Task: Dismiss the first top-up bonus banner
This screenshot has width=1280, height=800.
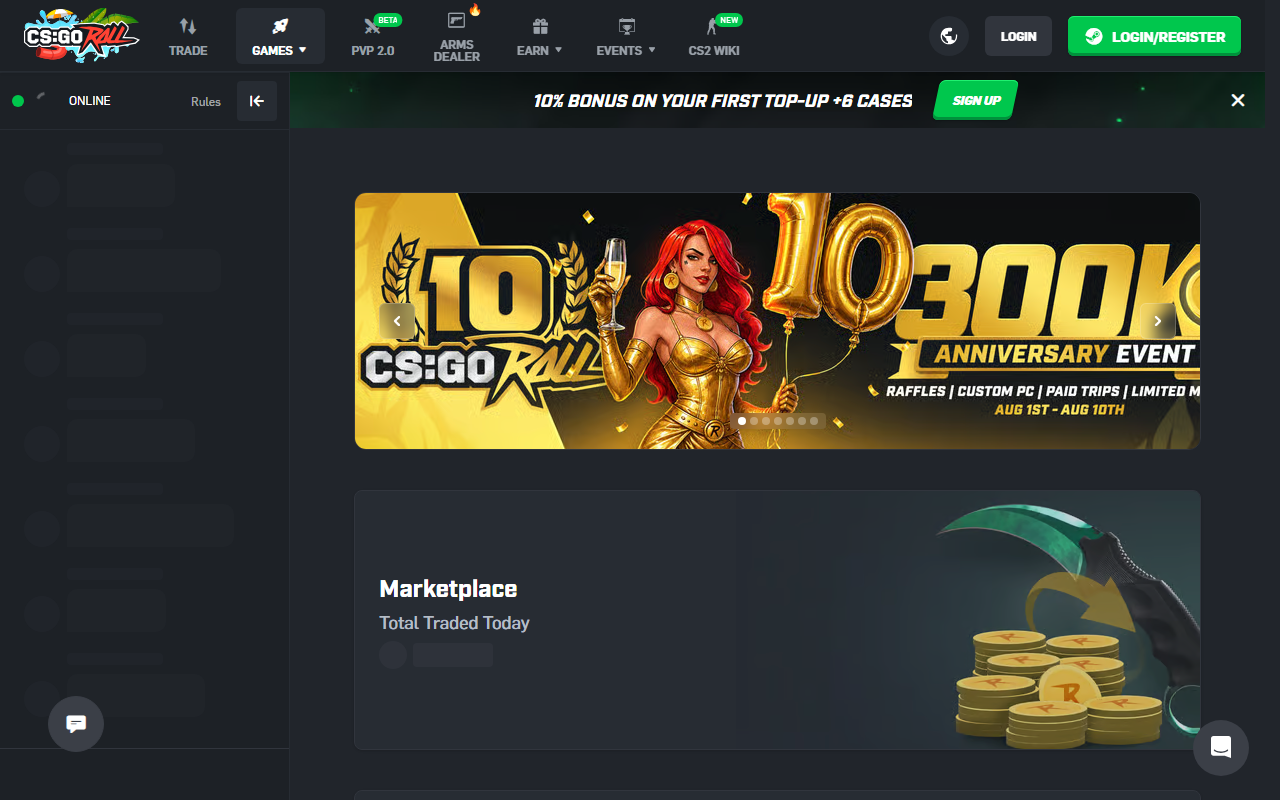Action: click(1238, 100)
